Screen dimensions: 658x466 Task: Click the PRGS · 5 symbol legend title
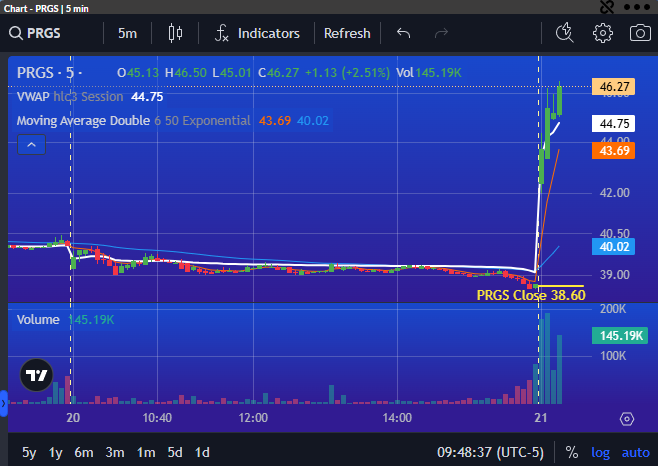point(50,73)
